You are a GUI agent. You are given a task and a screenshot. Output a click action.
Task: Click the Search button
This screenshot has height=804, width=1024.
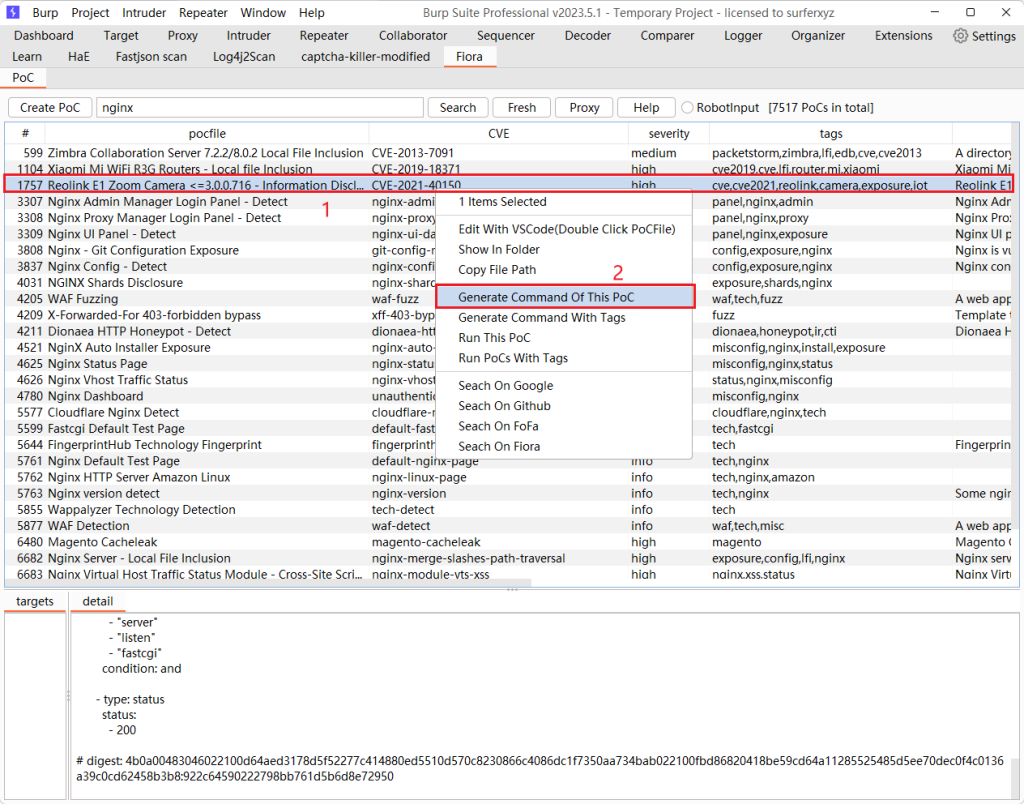(458, 108)
